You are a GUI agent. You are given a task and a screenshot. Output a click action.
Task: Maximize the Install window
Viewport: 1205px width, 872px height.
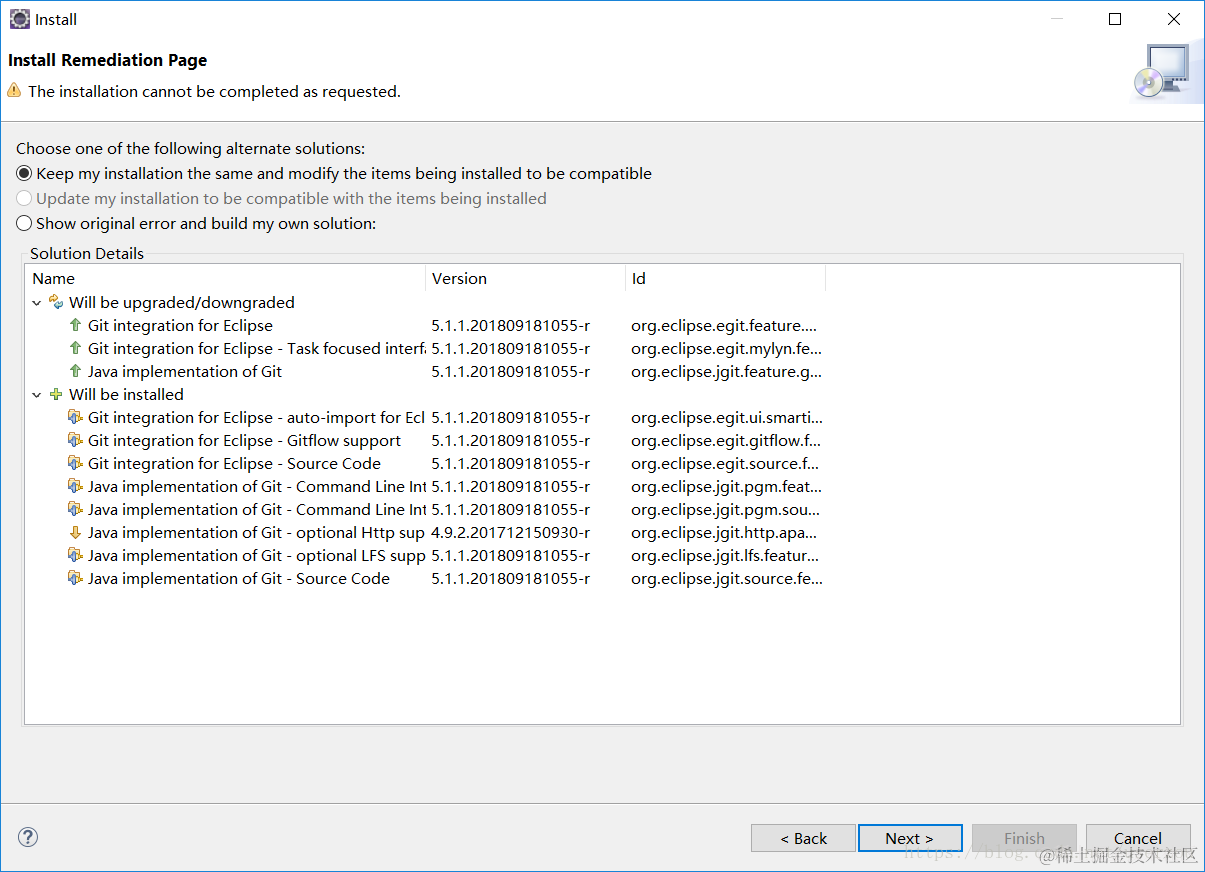click(x=1115, y=19)
